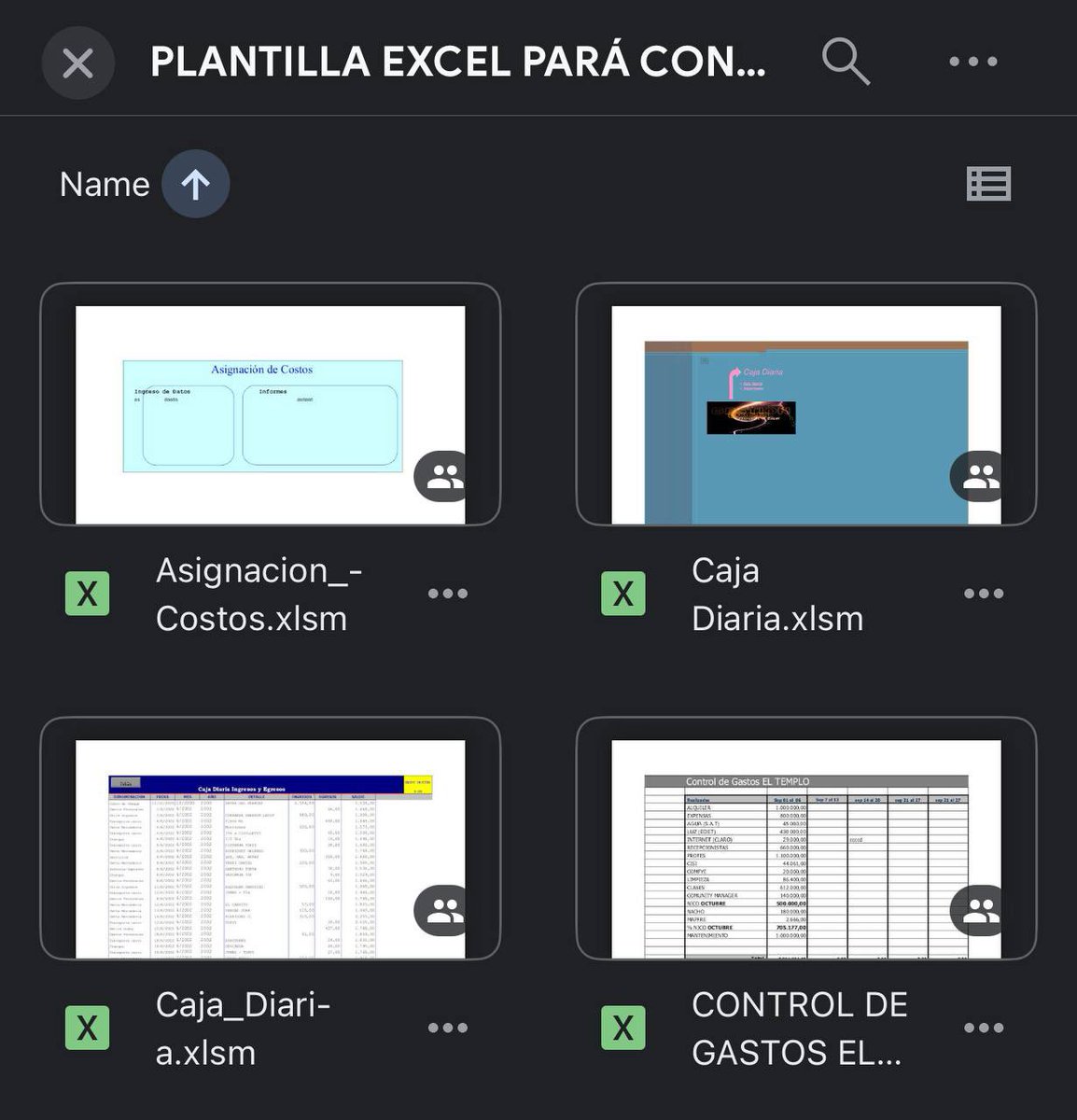The width and height of the screenshot is (1077, 1120).
Task: Click the Excel icon beside Caja Diaria.xlsm
Action: pyautogui.click(x=623, y=594)
